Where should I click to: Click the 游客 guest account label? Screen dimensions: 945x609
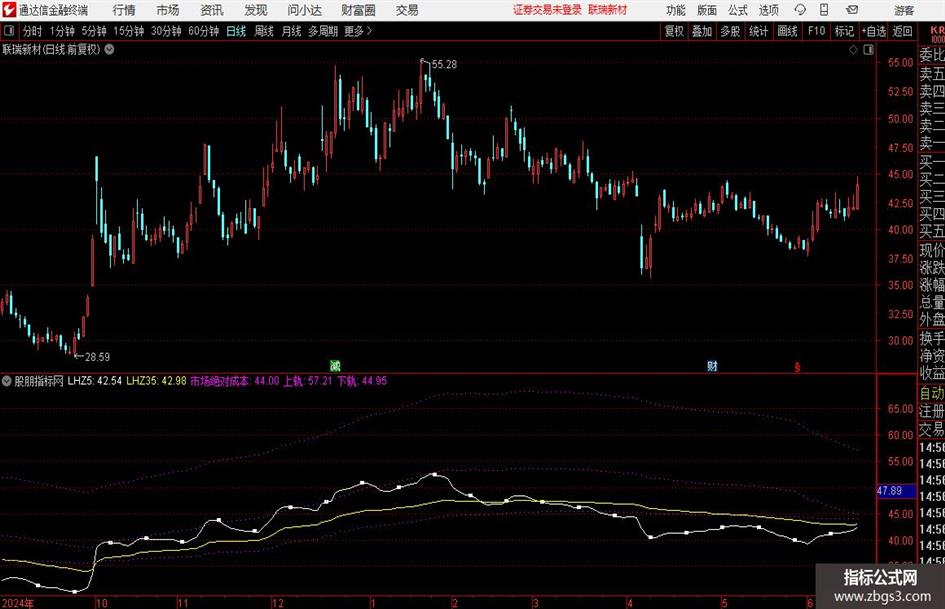pyautogui.click(x=903, y=10)
